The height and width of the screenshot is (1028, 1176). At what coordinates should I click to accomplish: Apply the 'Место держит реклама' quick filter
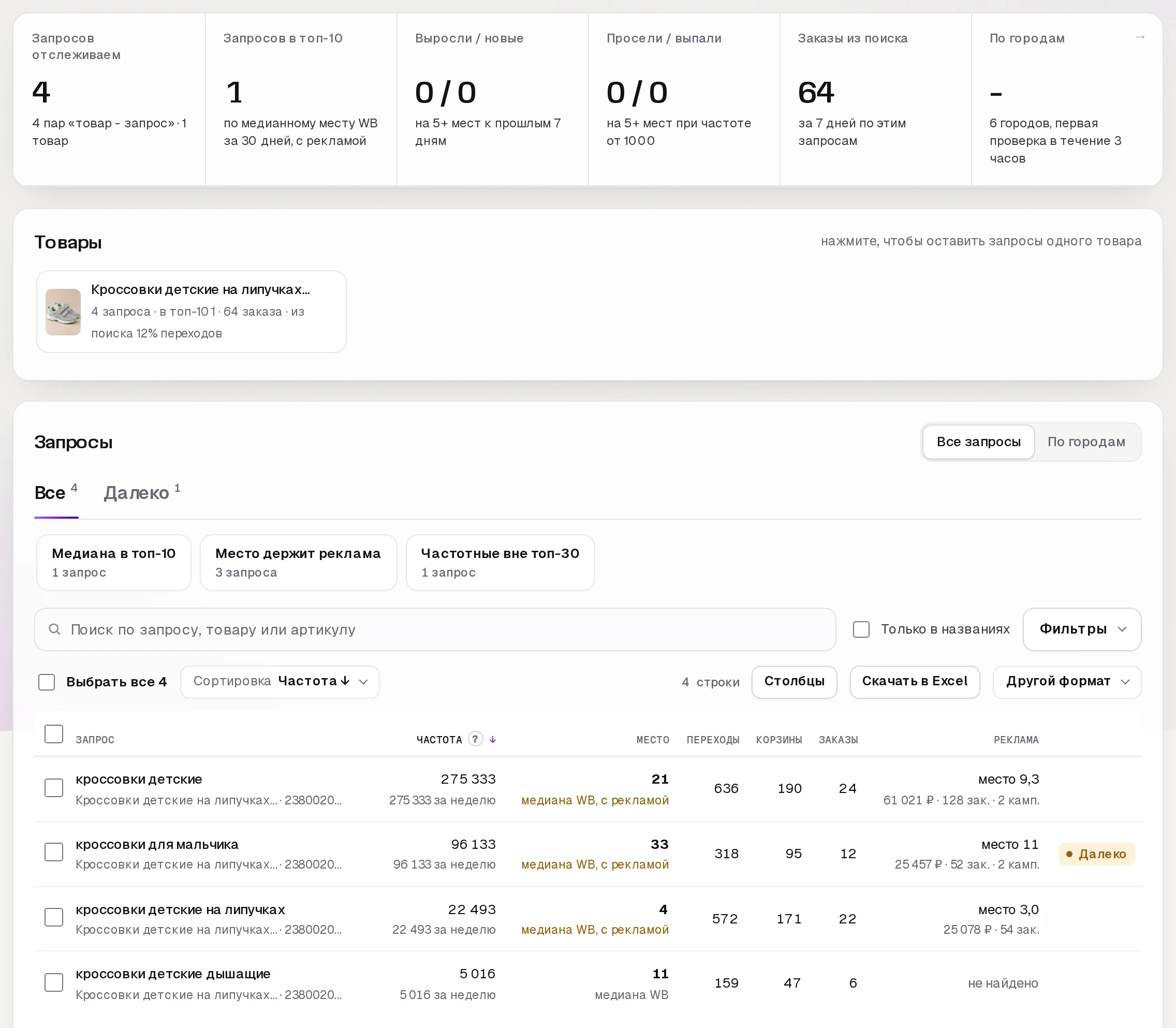pos(298,562)
